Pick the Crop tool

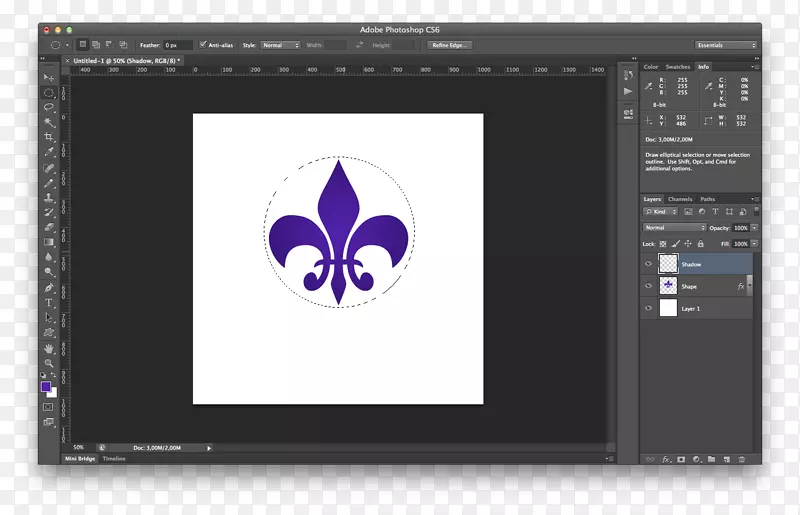[x=48, y=137]
